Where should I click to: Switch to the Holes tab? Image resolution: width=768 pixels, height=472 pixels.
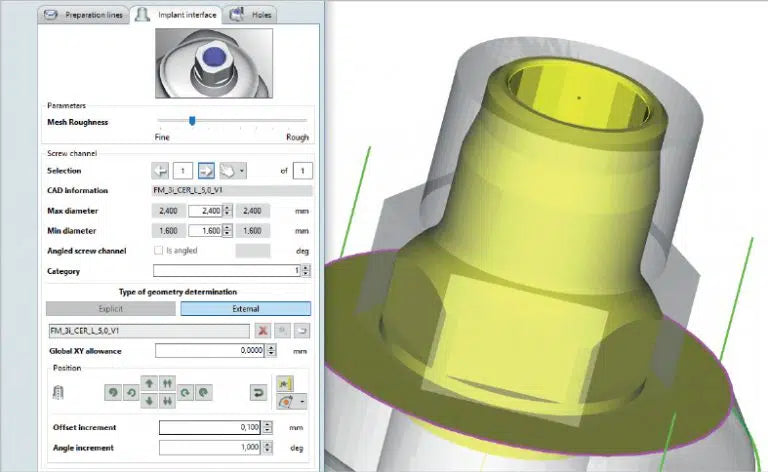(252, 15)
